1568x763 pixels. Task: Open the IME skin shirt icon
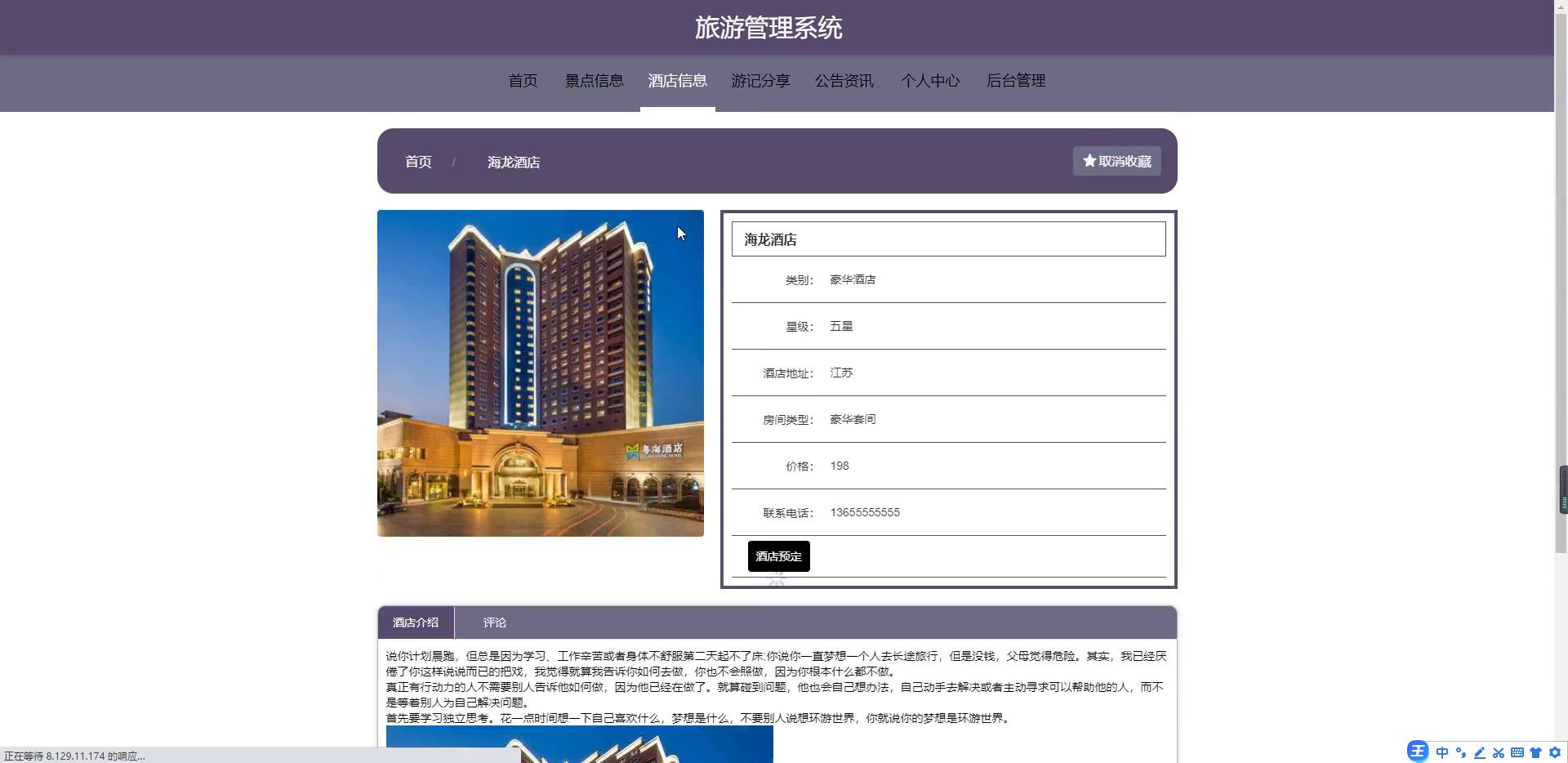coord(1535,752)
